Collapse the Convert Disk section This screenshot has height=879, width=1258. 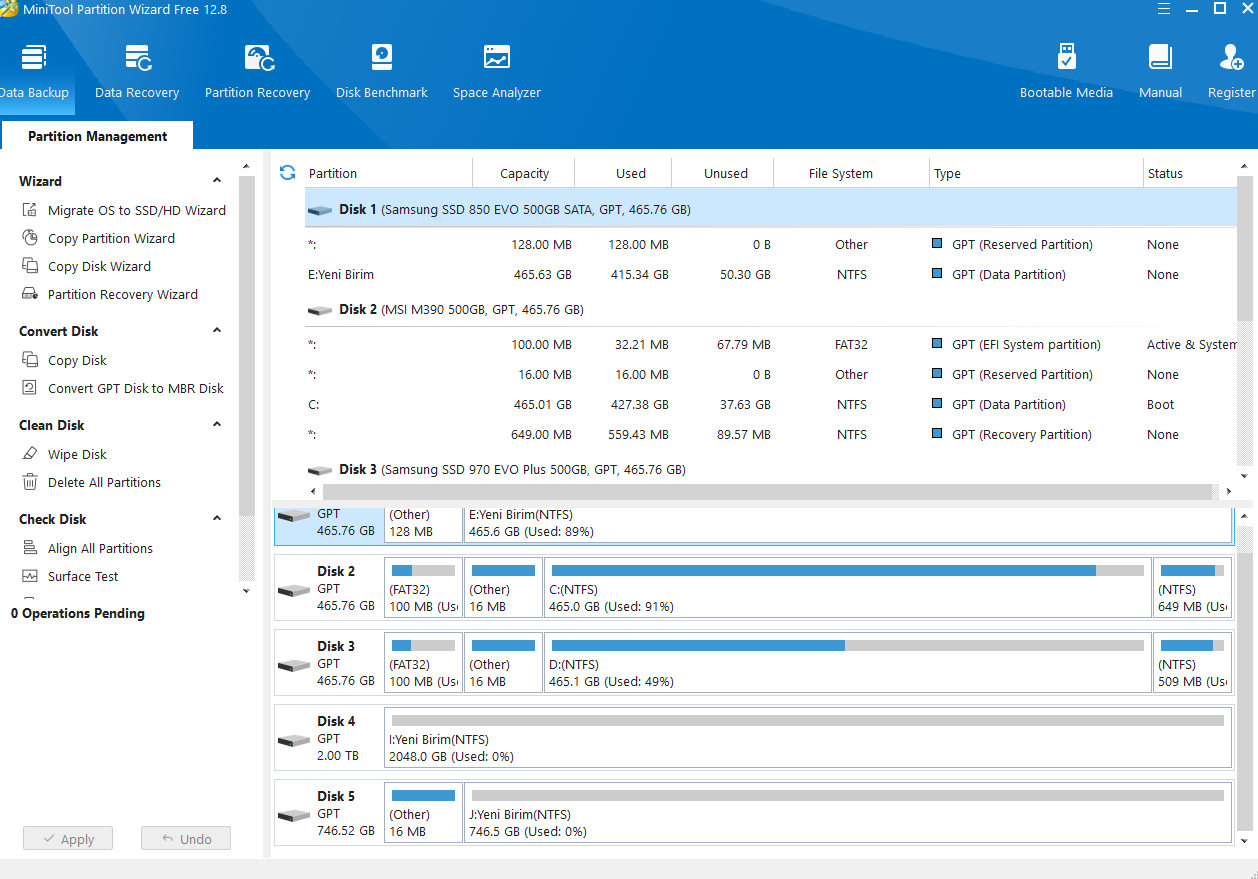coord(217,331)
